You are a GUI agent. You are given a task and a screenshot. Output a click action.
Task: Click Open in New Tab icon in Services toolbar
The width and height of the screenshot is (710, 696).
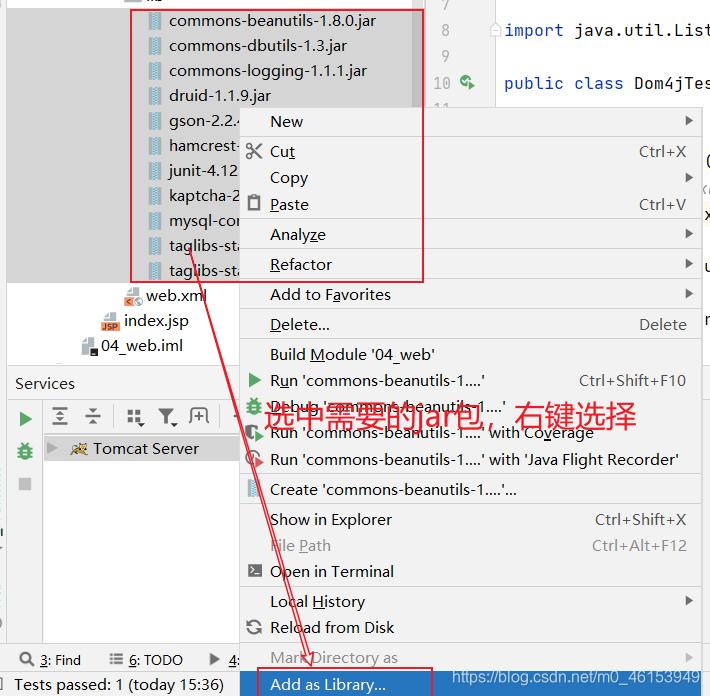coord(199,415)
